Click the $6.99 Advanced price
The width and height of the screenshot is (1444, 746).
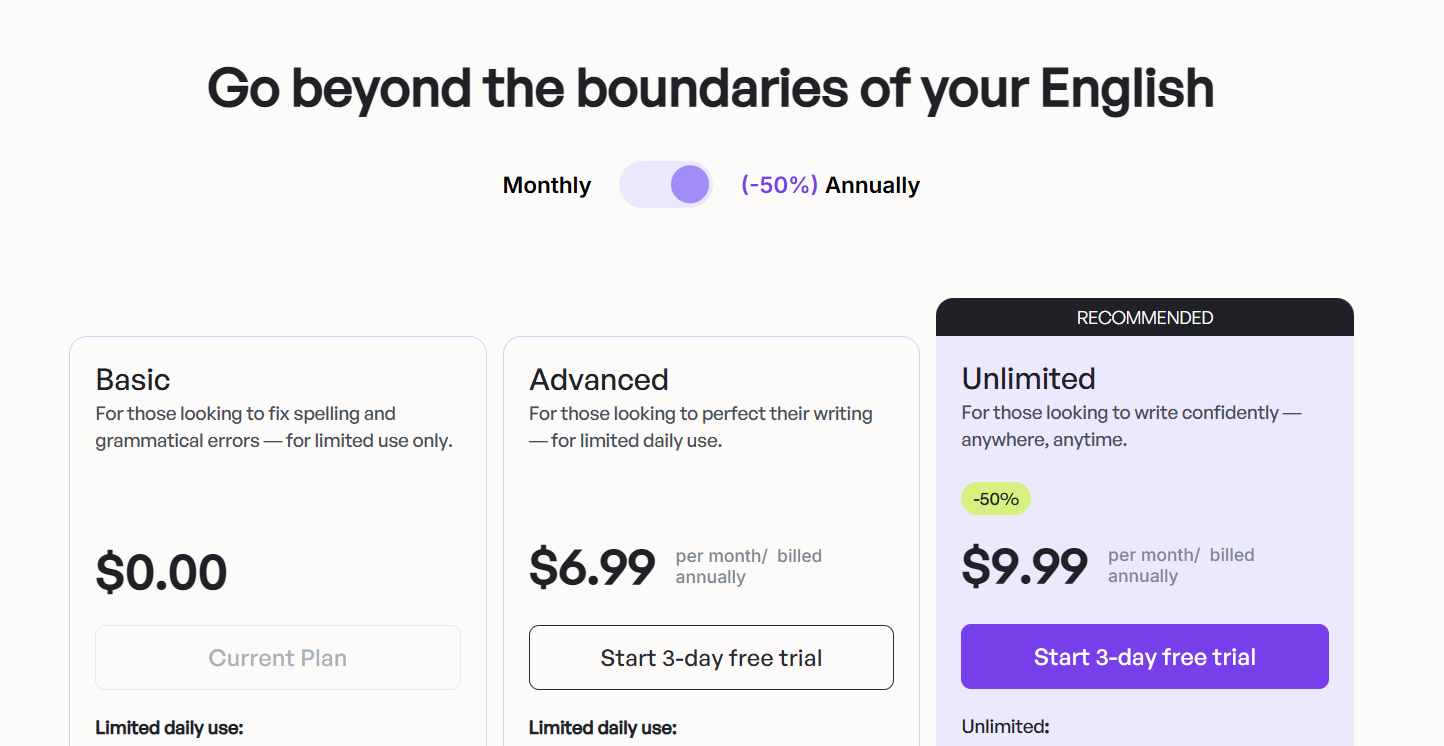[x=592, y=567]
